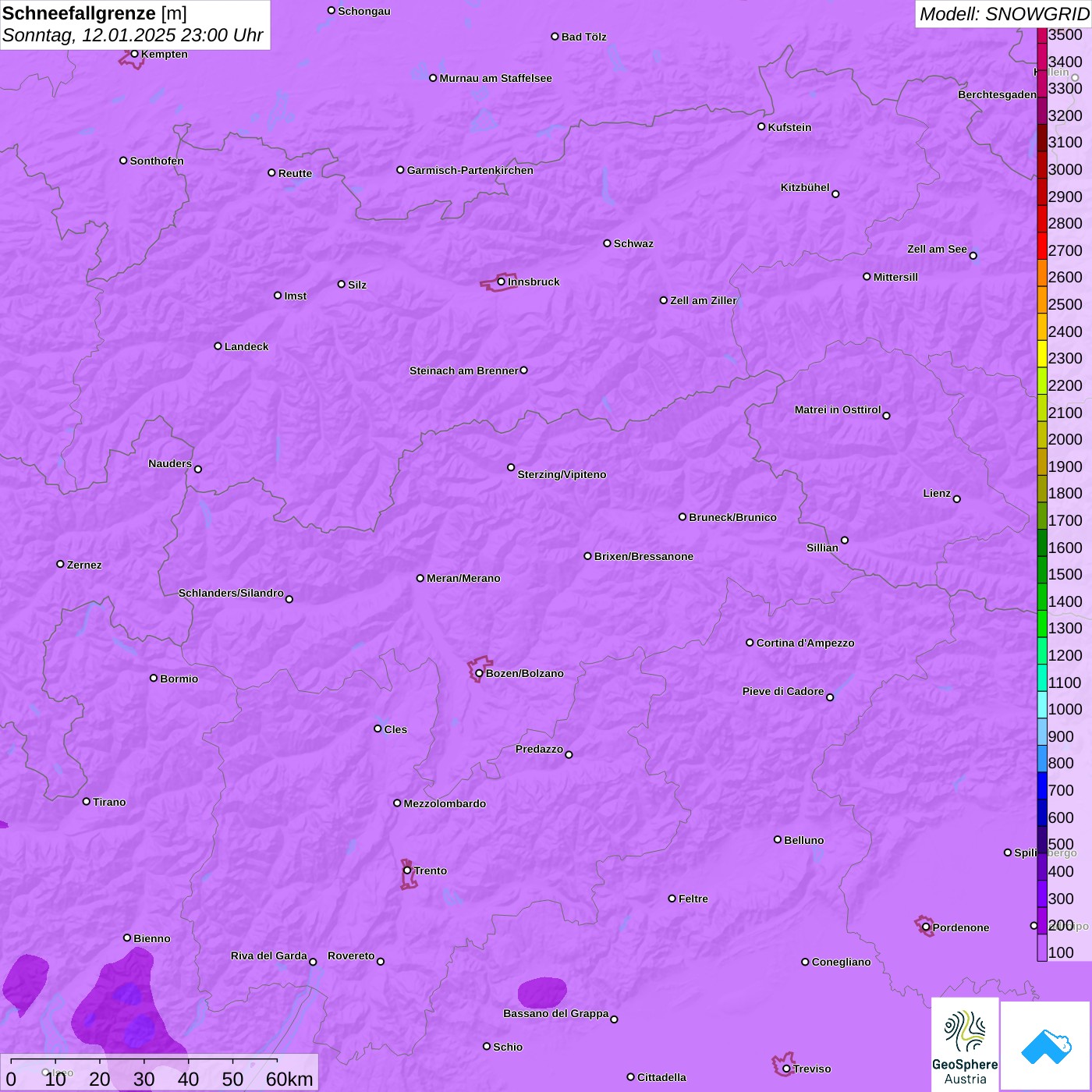This screenshot has width=1092, height=1092.
Task: Click the Pordenone city marker circle
Action: [926, 927]
